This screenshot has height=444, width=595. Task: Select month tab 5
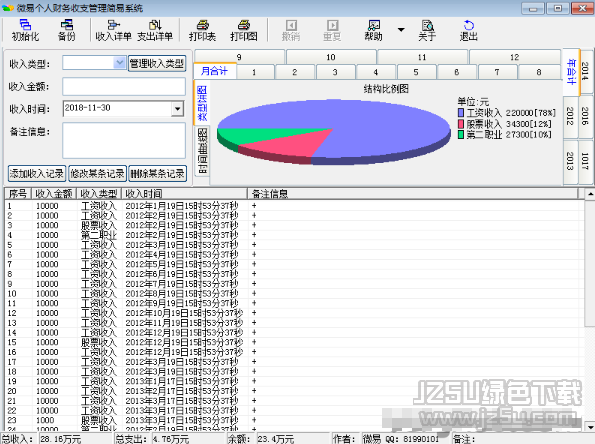416,72
